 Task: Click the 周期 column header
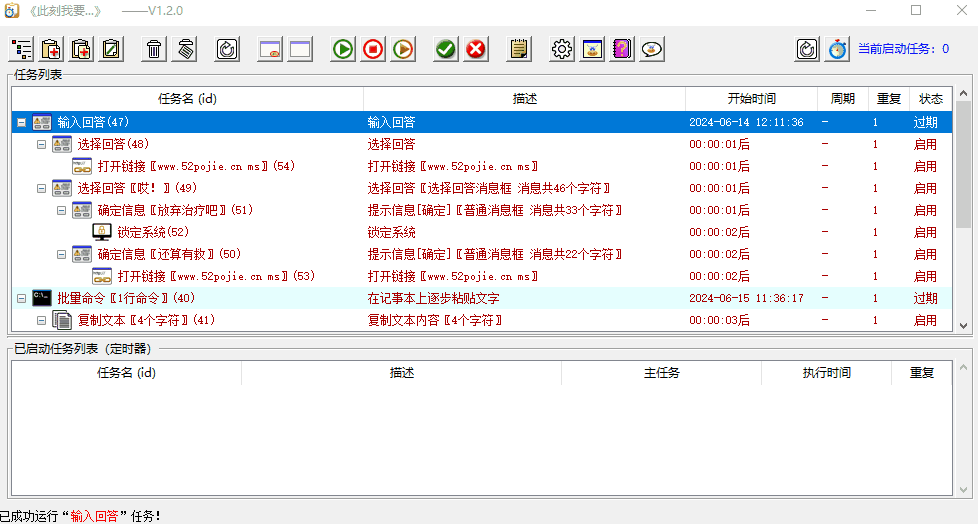click(x=843, y=99)
